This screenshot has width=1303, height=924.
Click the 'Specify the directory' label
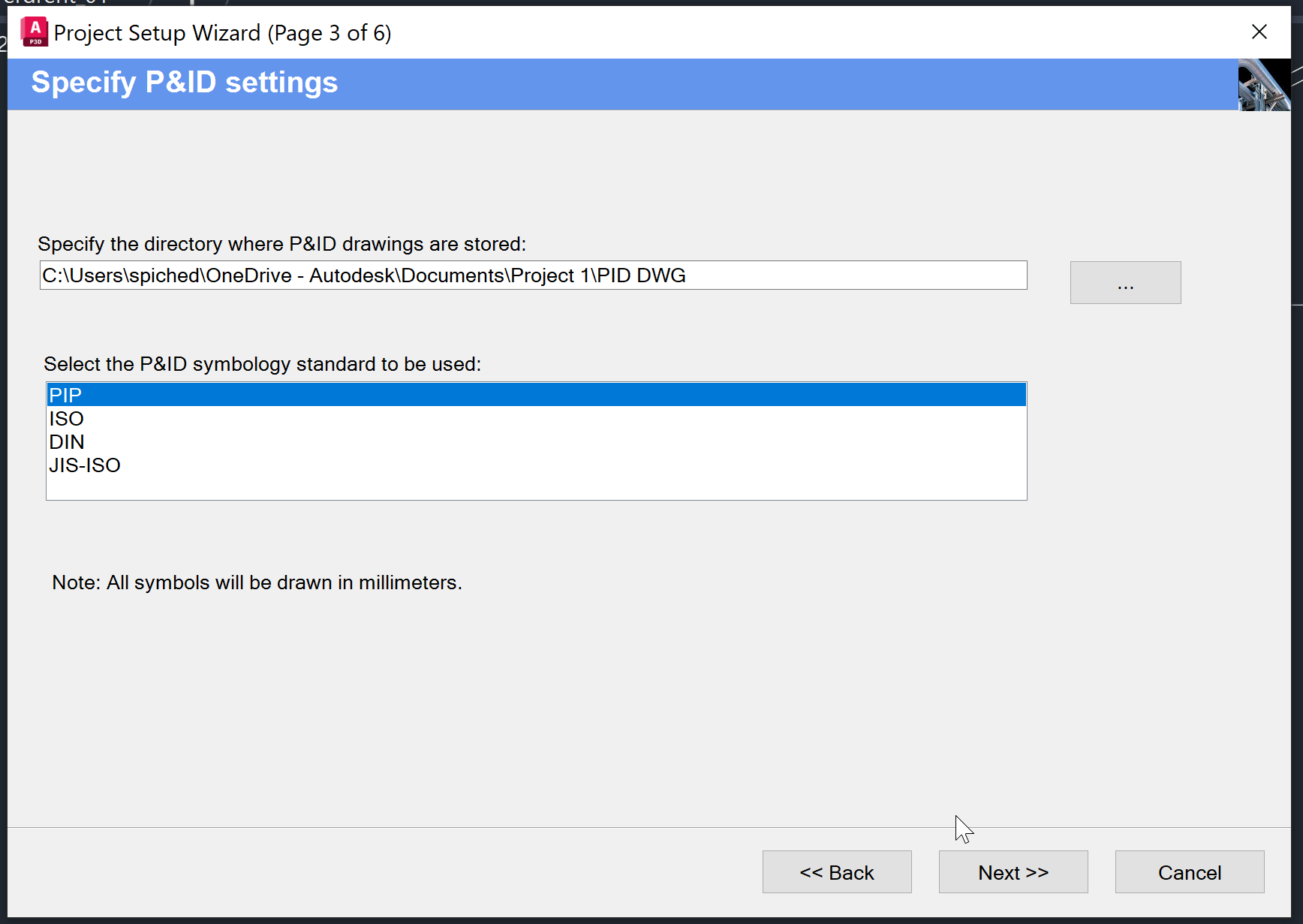281,244
